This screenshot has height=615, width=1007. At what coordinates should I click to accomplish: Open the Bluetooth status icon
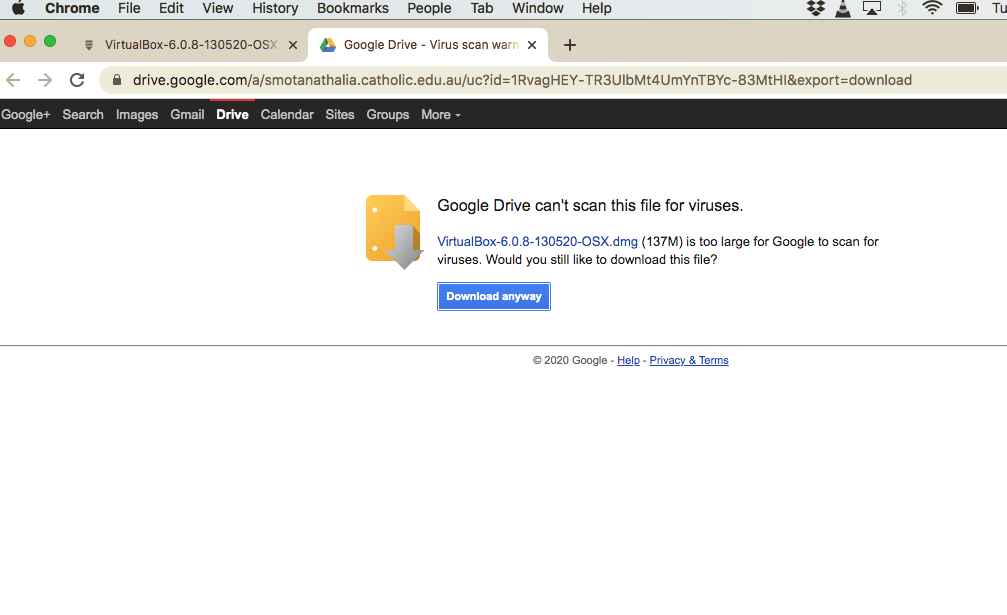click(x=902, y=8)
